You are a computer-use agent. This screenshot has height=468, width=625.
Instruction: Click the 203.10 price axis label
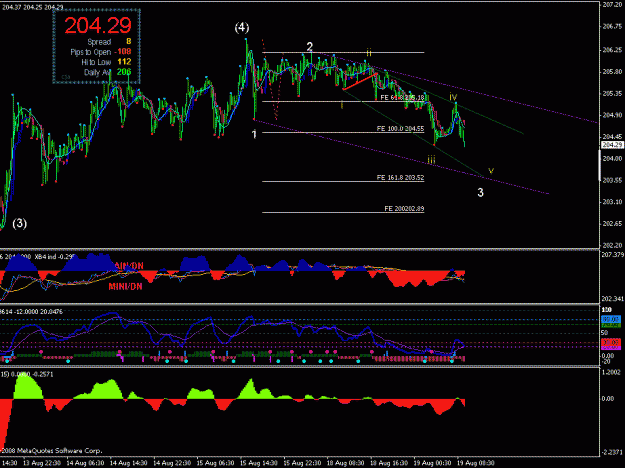pos(613,202)
